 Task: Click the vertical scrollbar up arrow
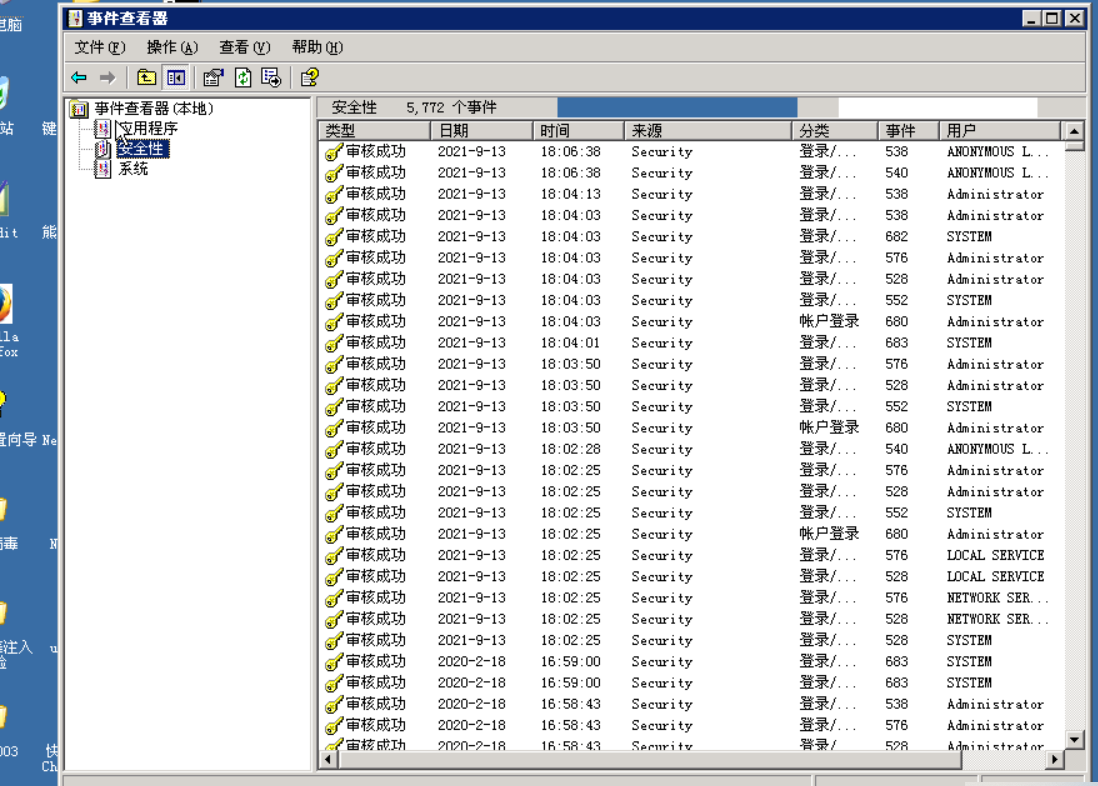click(1073, 131)
